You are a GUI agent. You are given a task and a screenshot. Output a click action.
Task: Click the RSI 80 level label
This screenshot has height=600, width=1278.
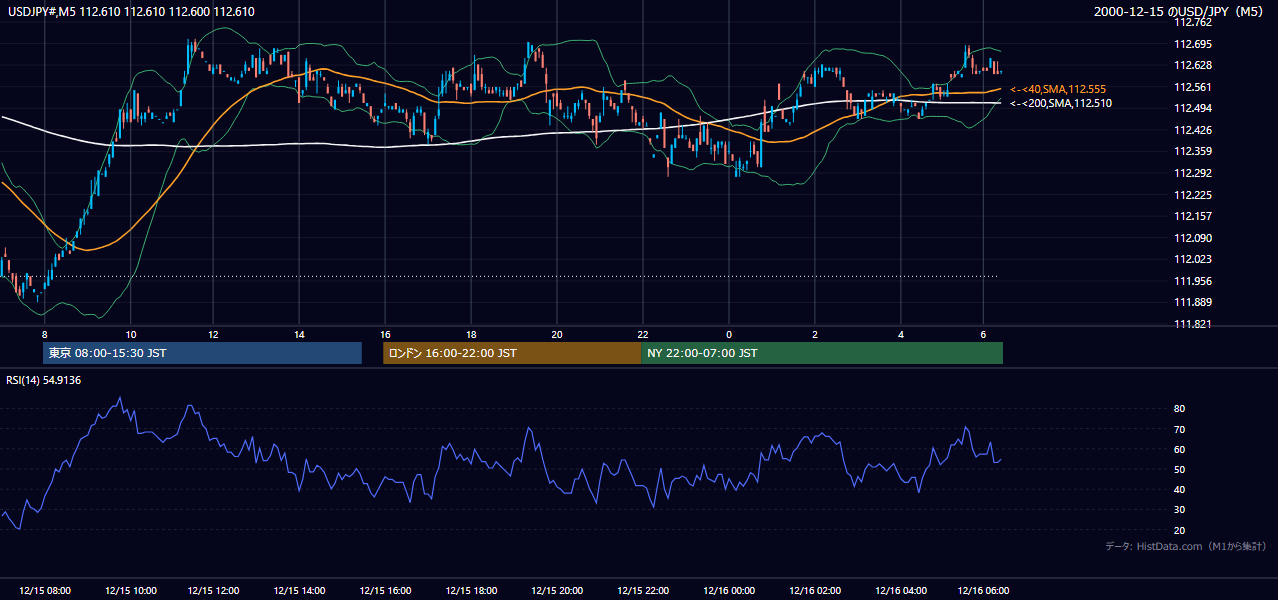click(x=1179, y=409)
